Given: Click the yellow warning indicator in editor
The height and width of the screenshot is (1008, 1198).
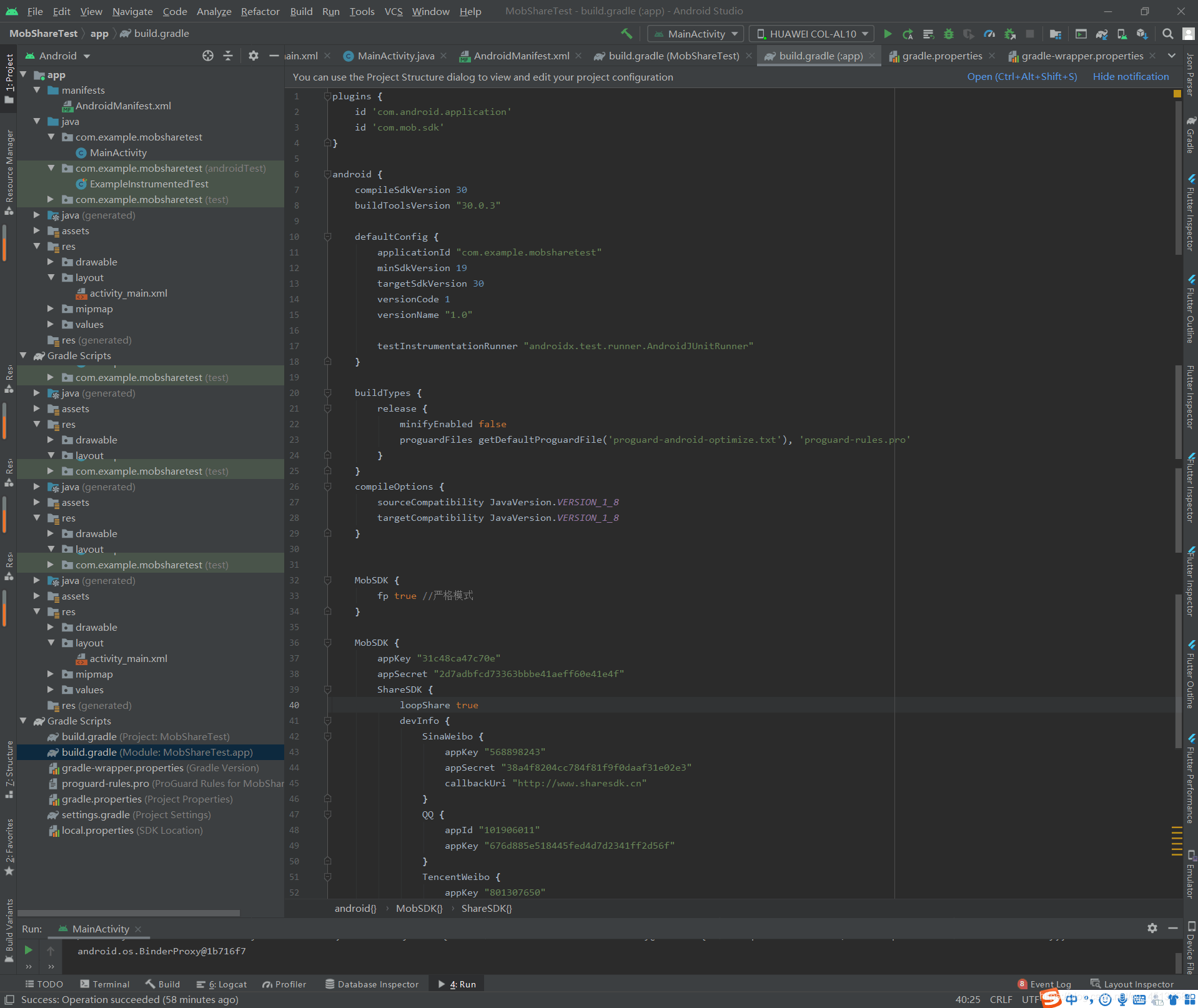Looking at the screenshot, I should (1177, 94).
